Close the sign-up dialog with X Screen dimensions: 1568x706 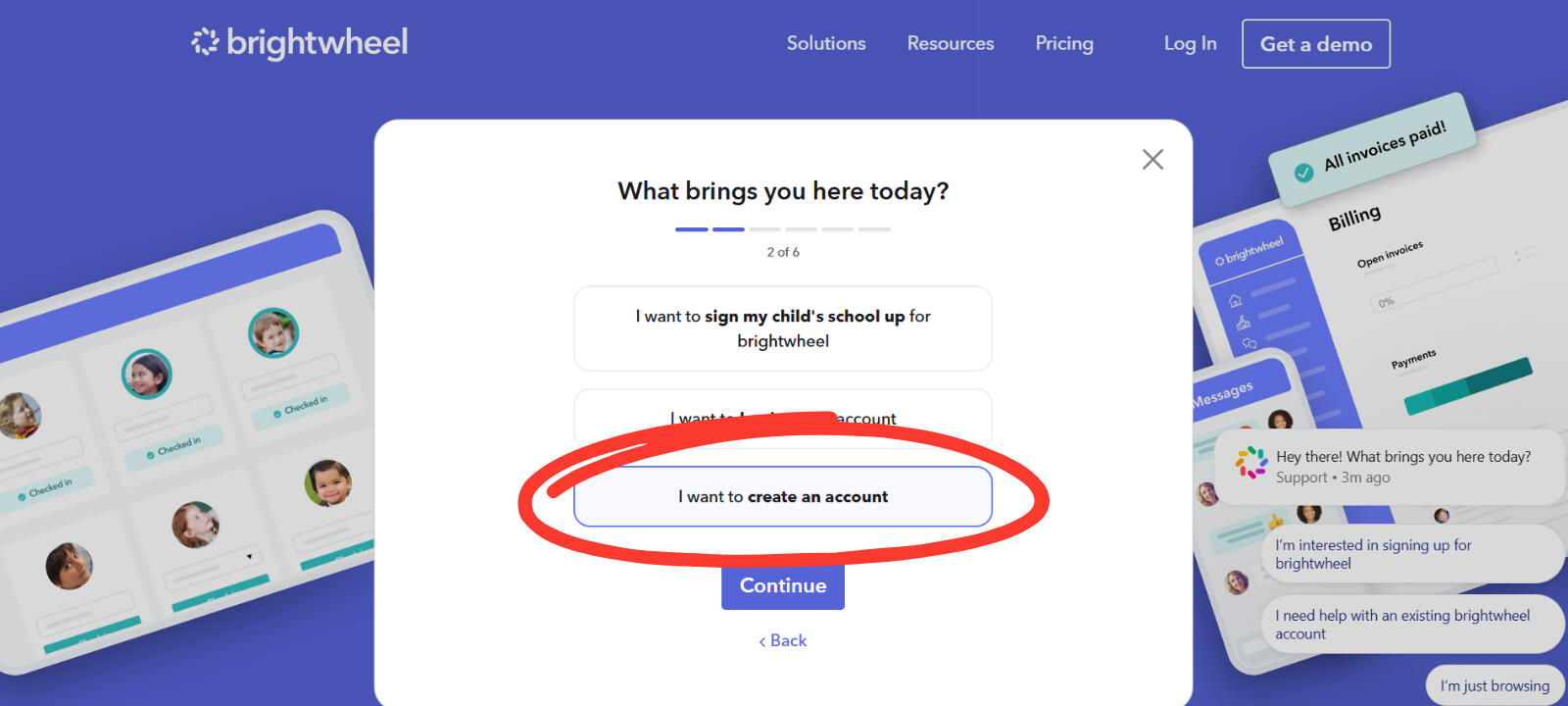tap(1152, 160)
